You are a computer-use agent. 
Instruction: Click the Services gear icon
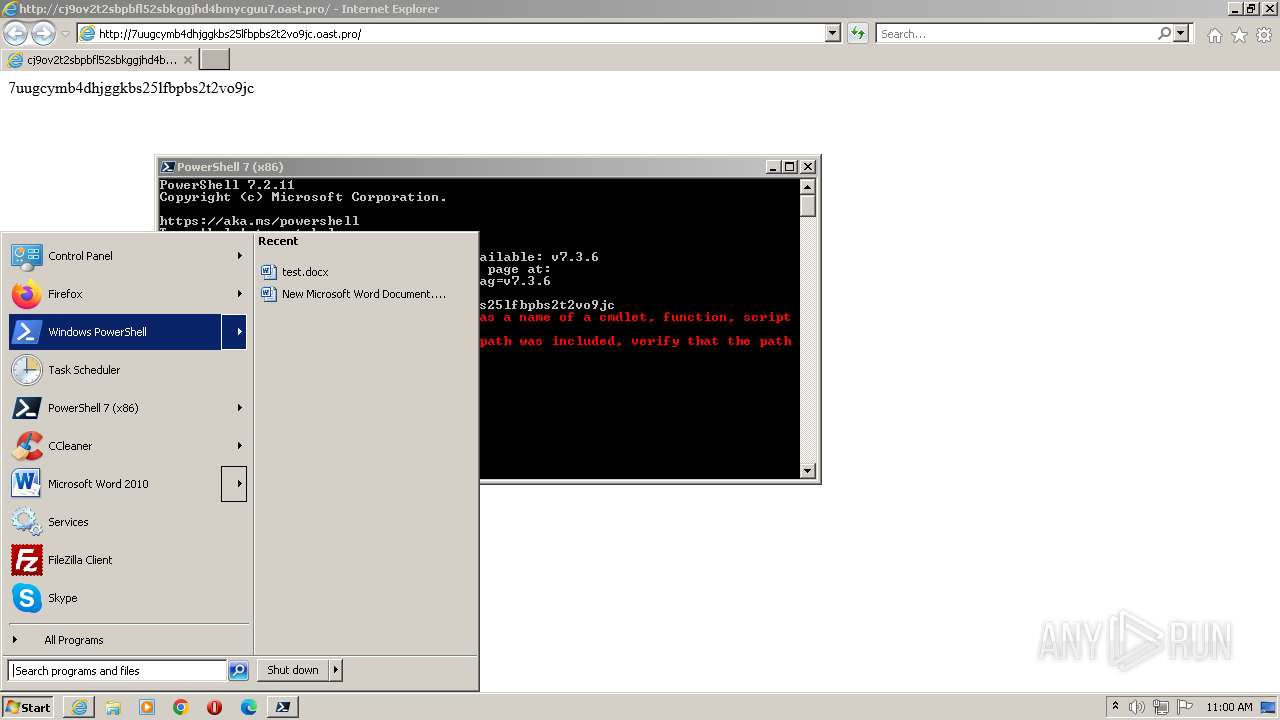pos(26,522)
